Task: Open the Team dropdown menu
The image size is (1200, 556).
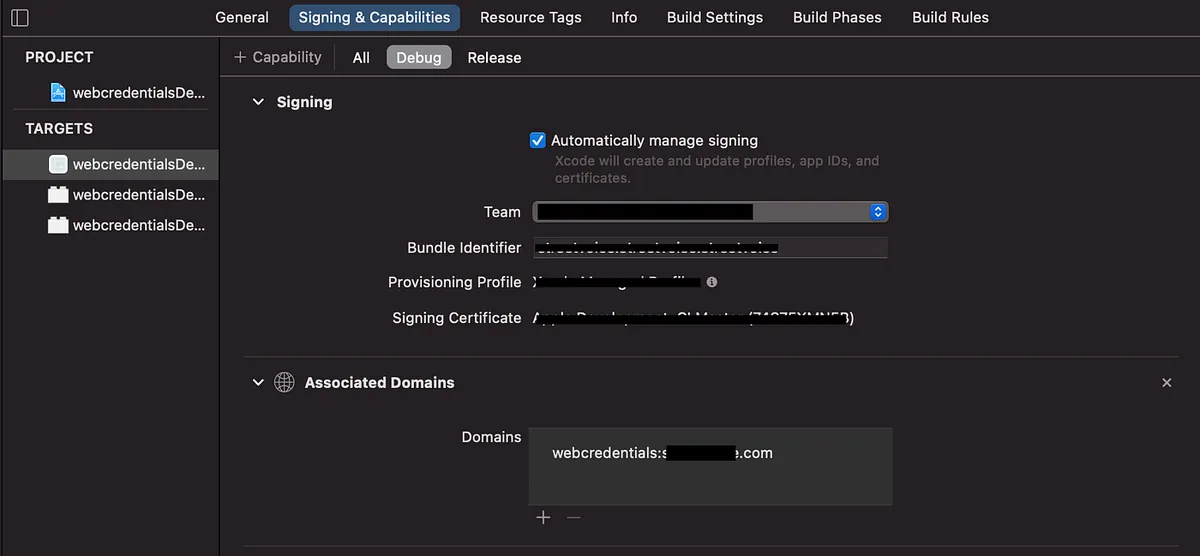Action: click(877, 212)
